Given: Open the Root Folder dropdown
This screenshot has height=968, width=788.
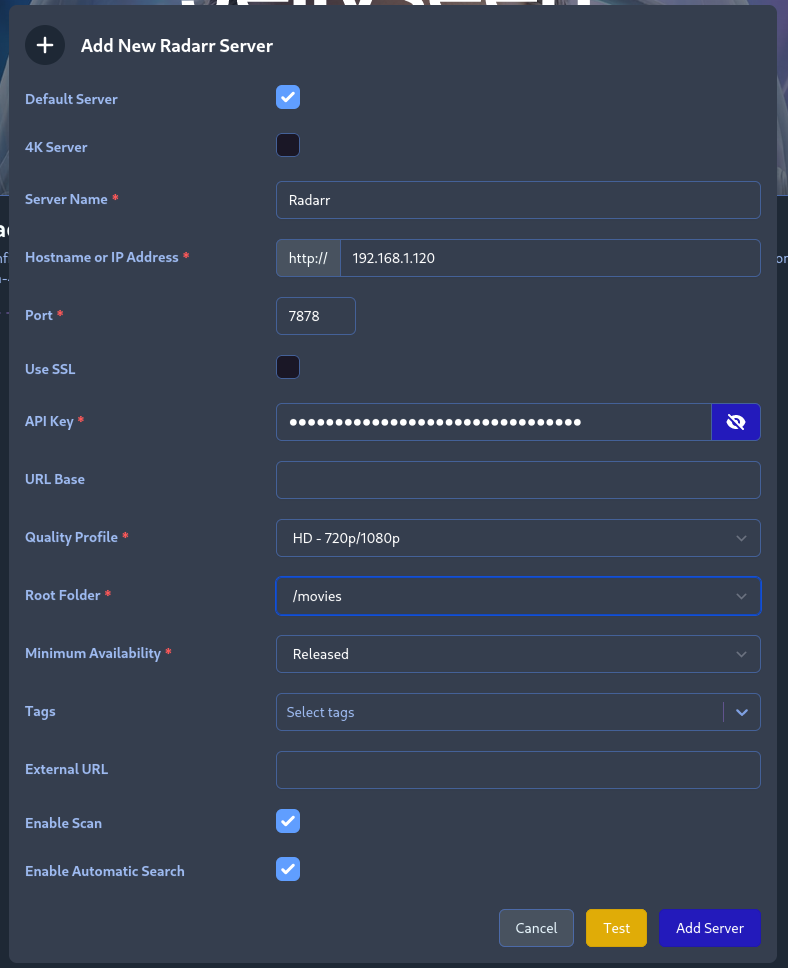Looking at the screenshot, I should pyautogui.click(x=518, y=596).
